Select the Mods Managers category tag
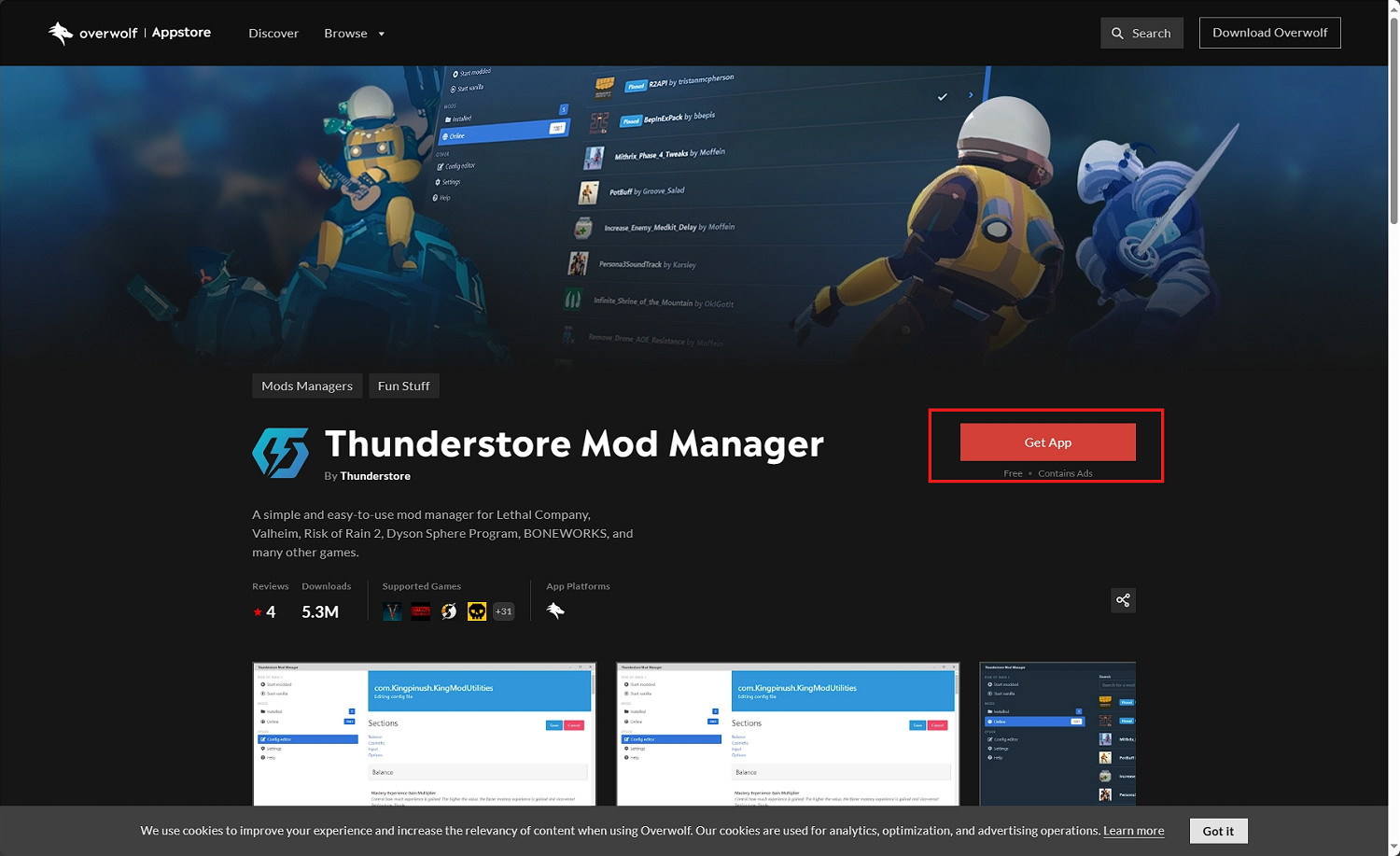Viewport: 1400px width, 856px height. pos(307,386)
